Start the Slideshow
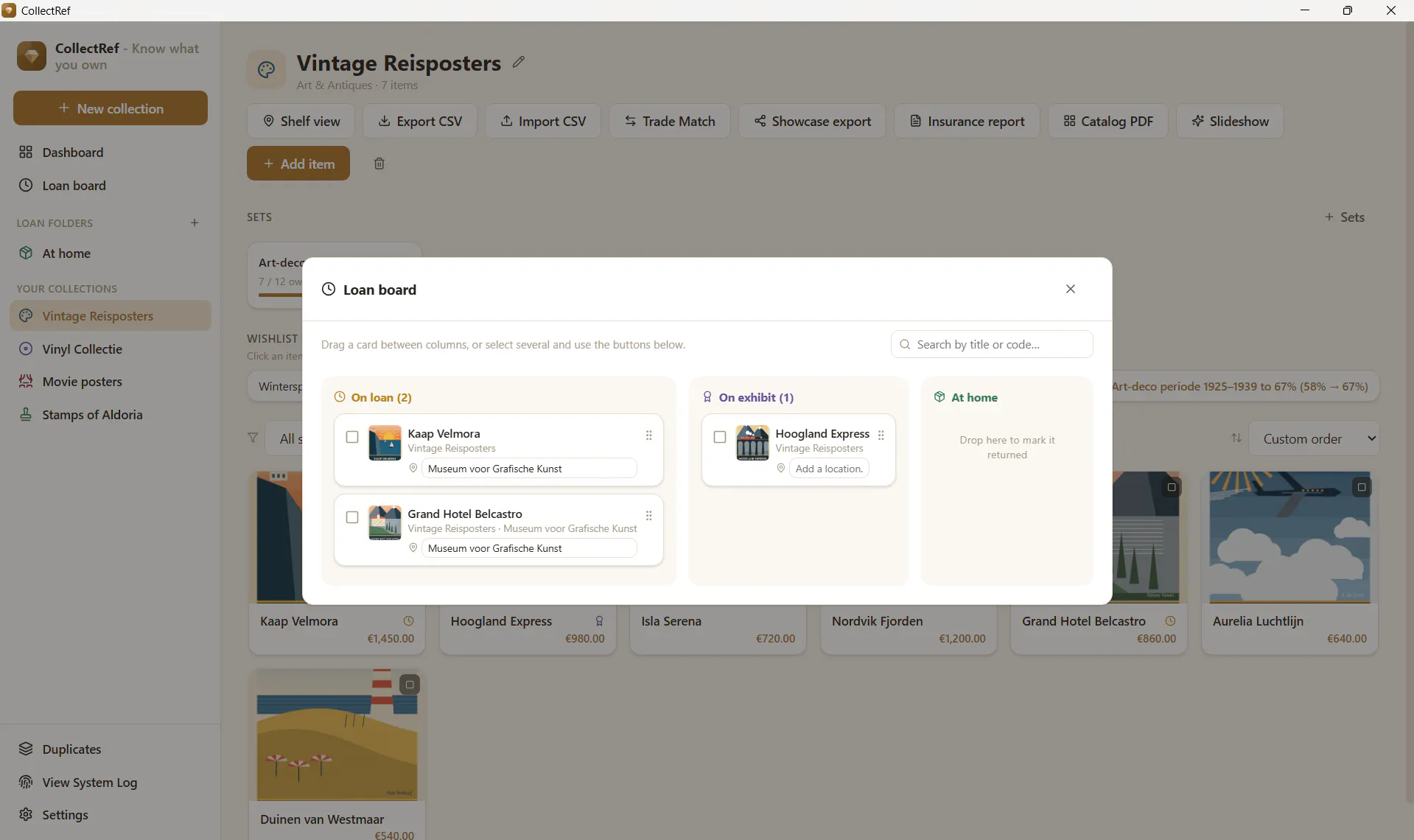This screenshot has height=840, width=1414. click(1230, 121)
